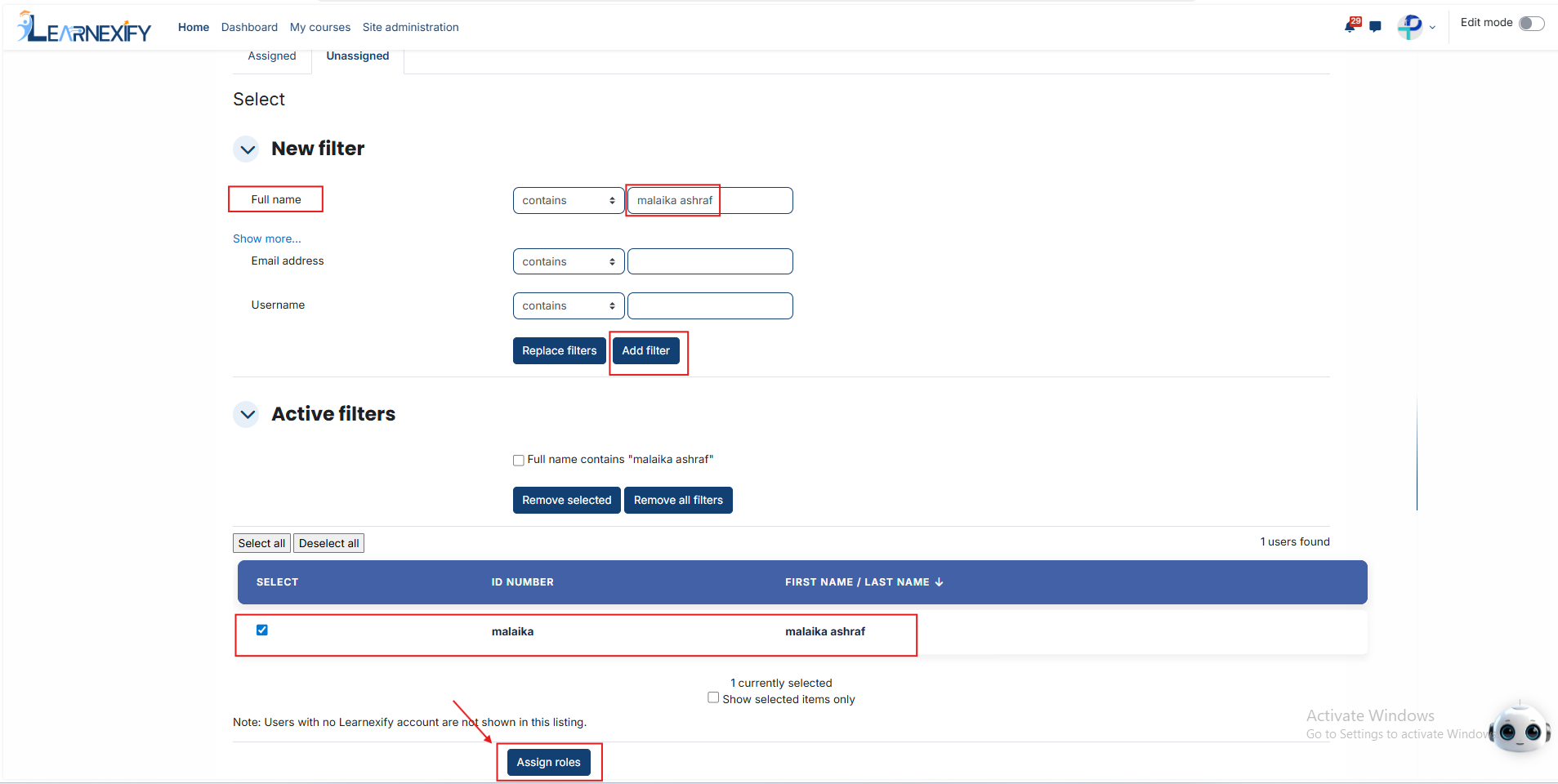Focus the Email address text field

point(710,262)
